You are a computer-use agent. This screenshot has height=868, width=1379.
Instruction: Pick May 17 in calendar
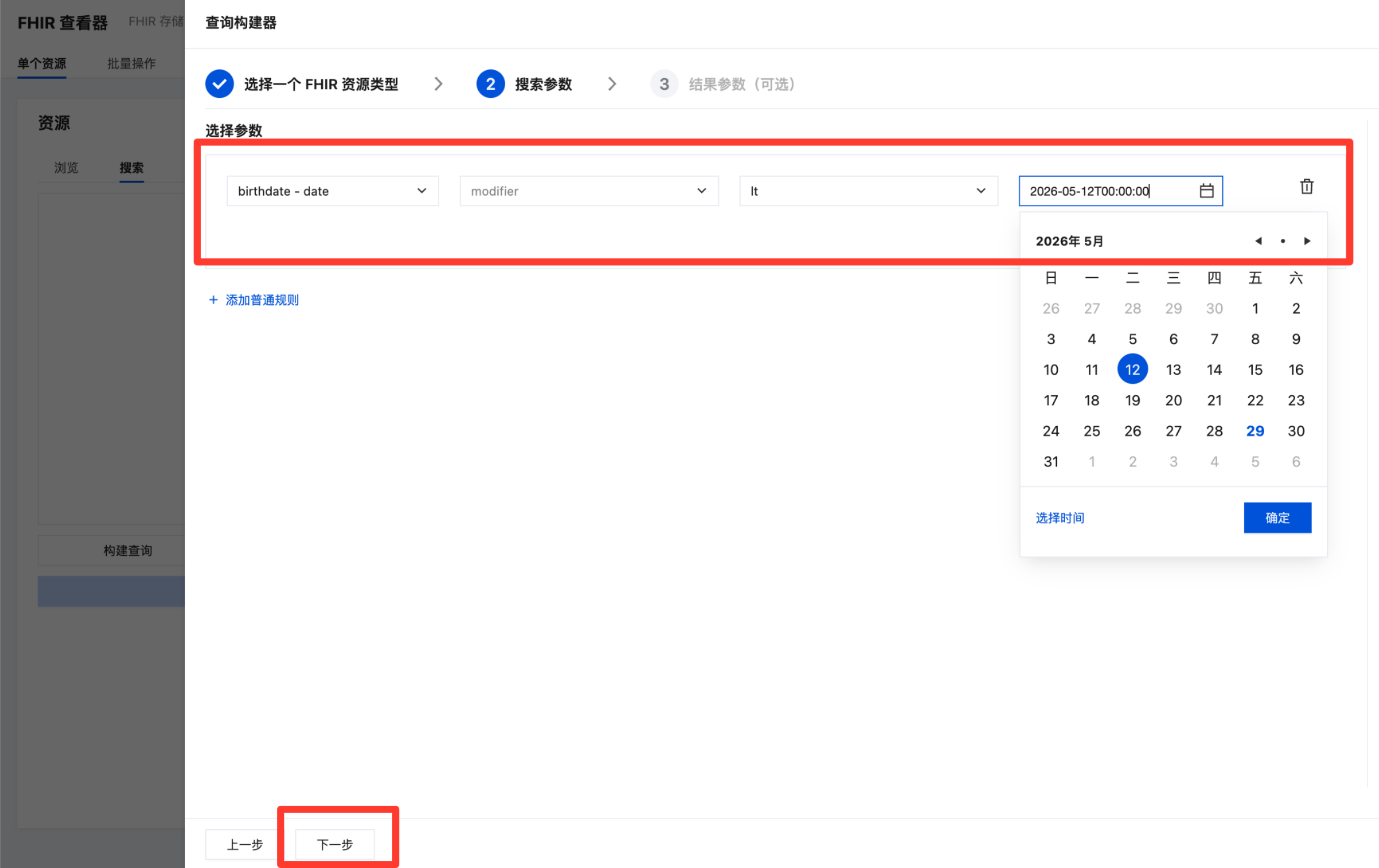[1050, 400]
